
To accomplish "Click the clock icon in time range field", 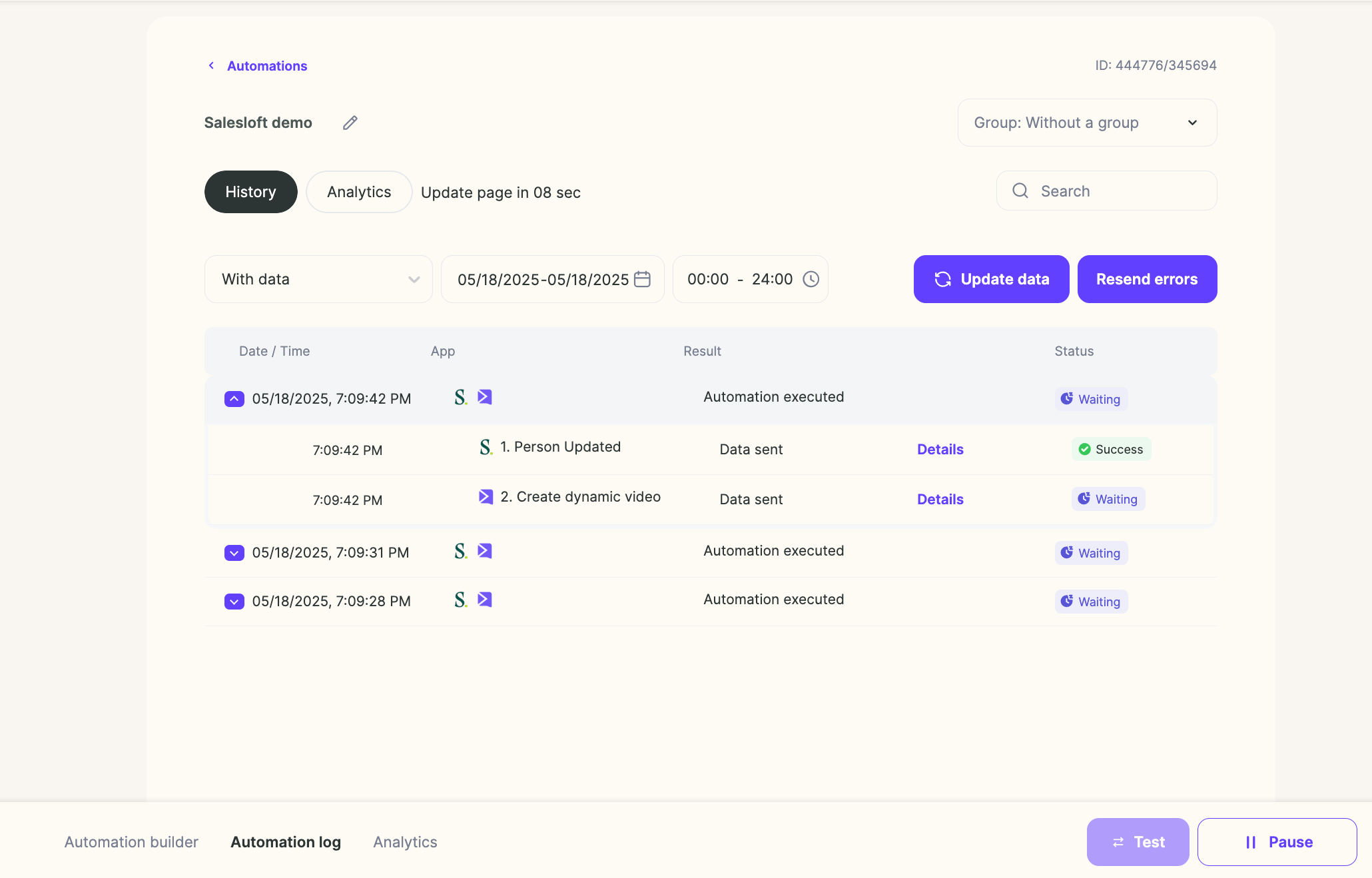I will click(x=811, y=279).
